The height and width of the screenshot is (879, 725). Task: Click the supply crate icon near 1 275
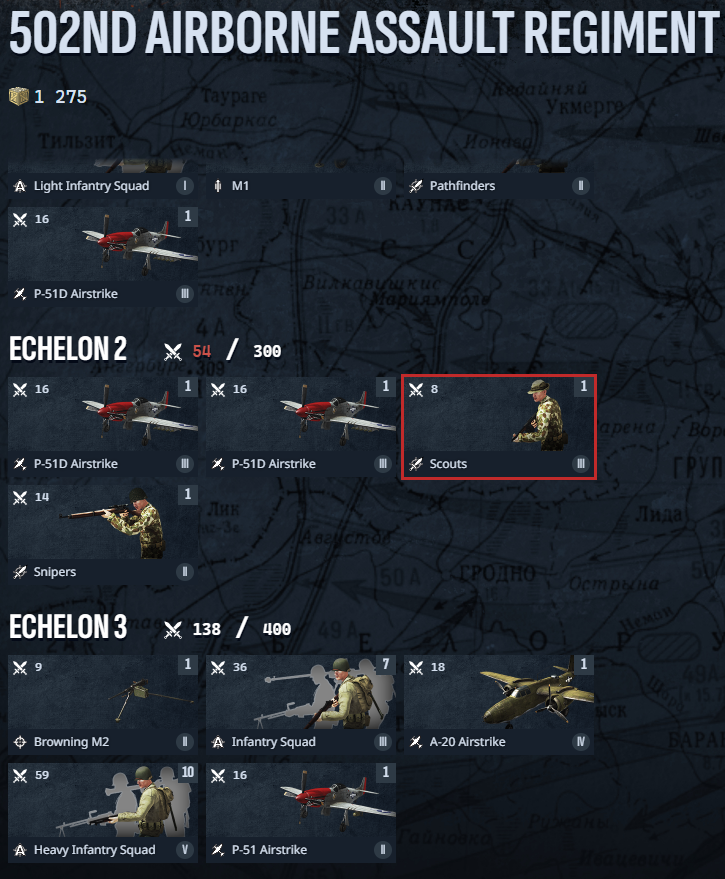pos(19,96)
